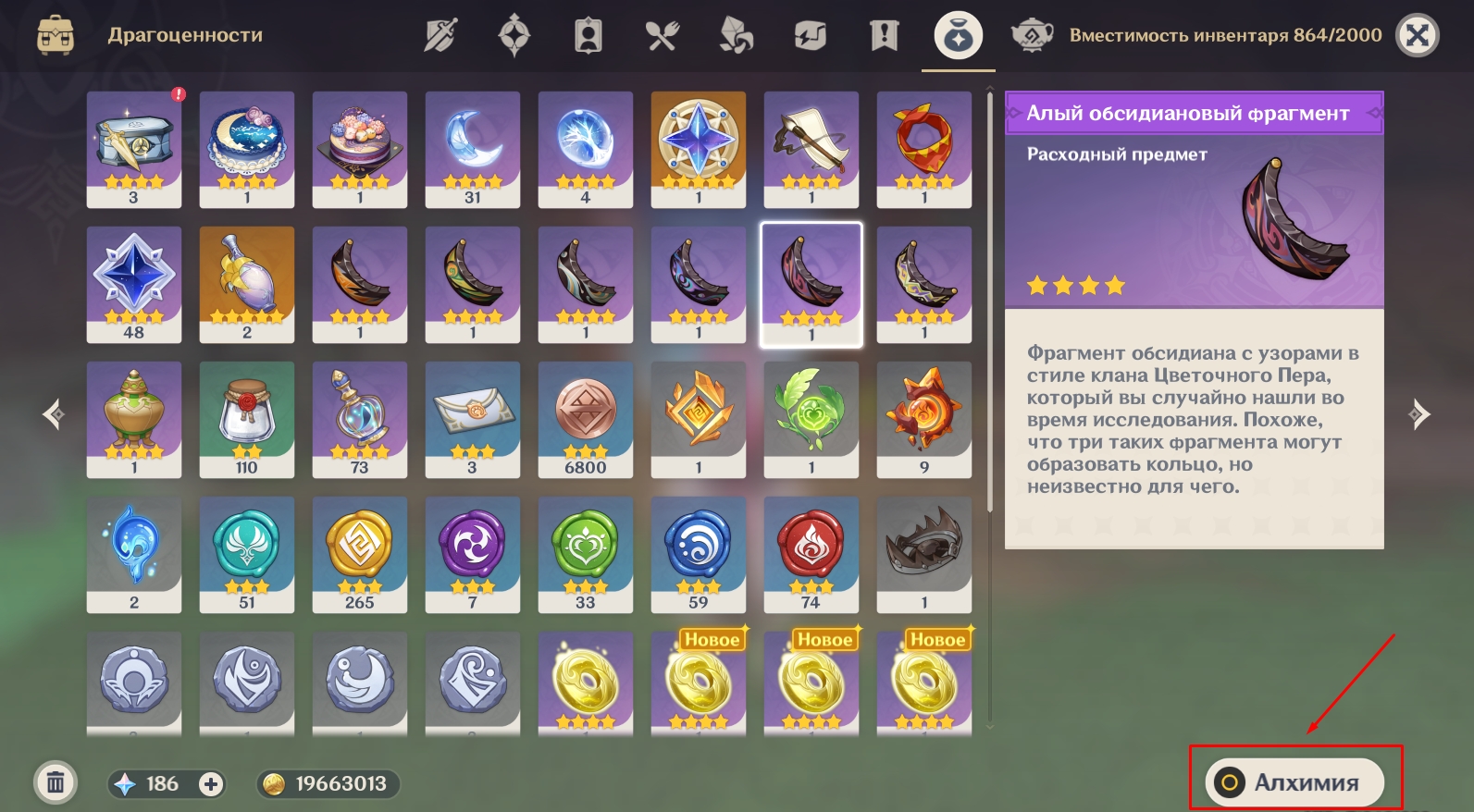Add primogems with the plus button
This screenshot has width=1474, height=812.
(211, 784)
